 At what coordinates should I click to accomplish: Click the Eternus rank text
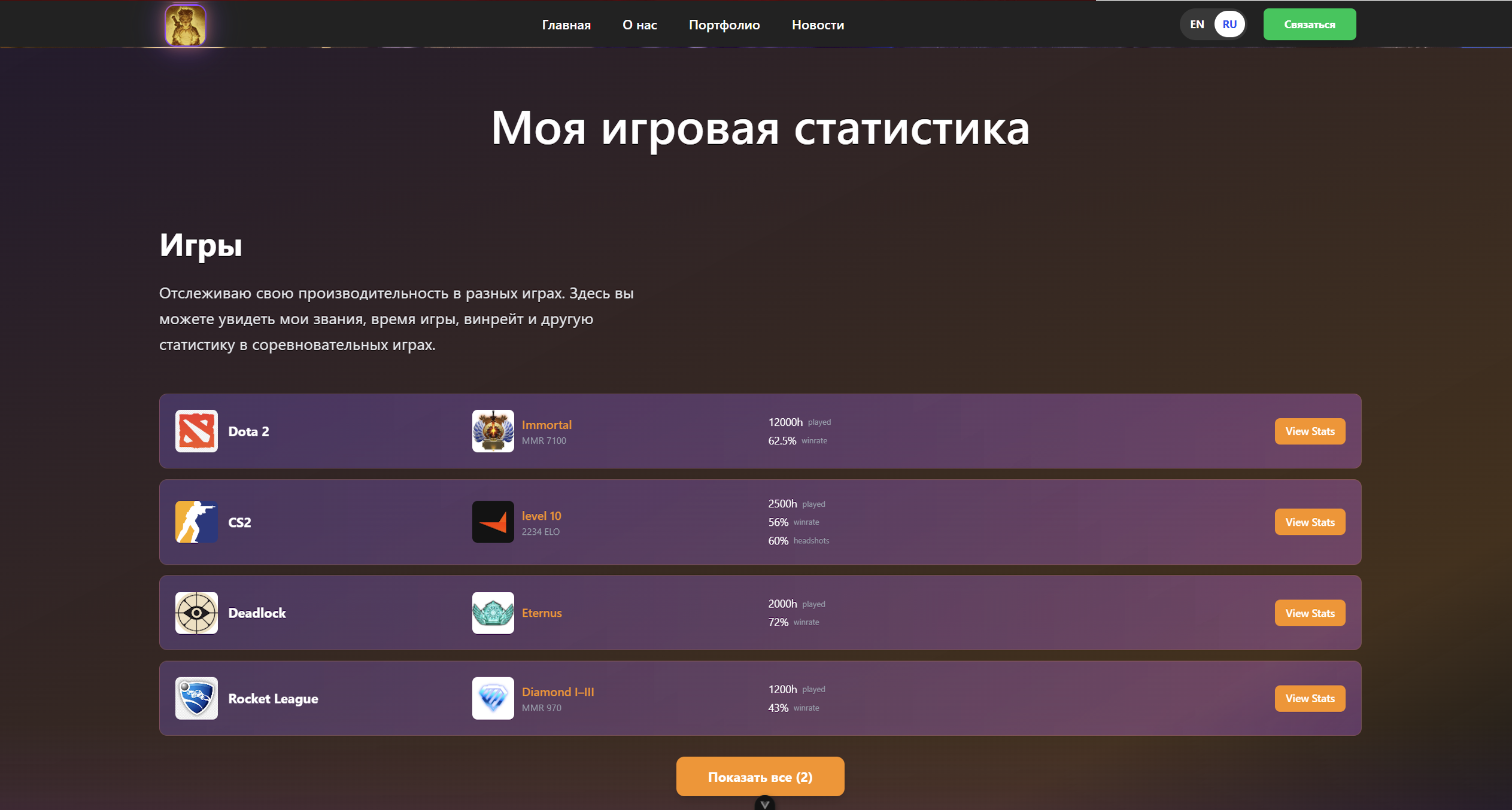(542, 613)
